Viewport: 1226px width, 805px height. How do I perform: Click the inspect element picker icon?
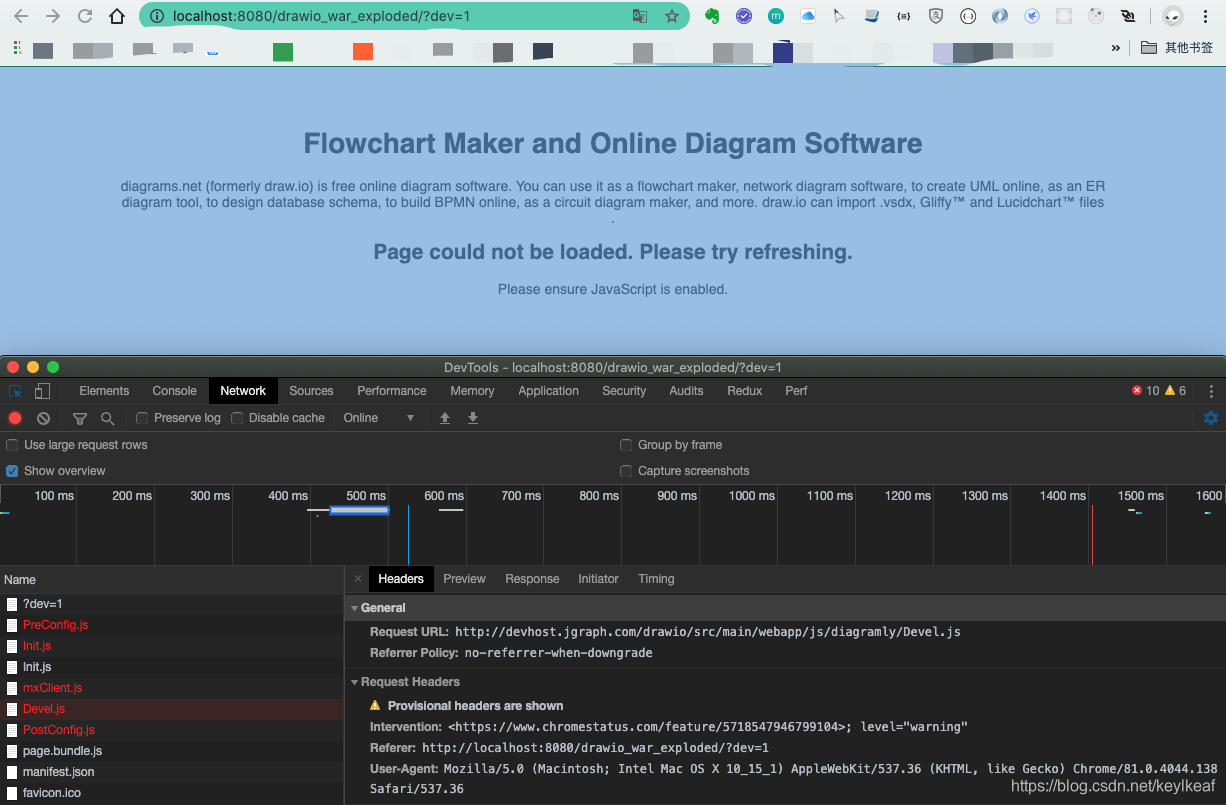tap(16, 391)
